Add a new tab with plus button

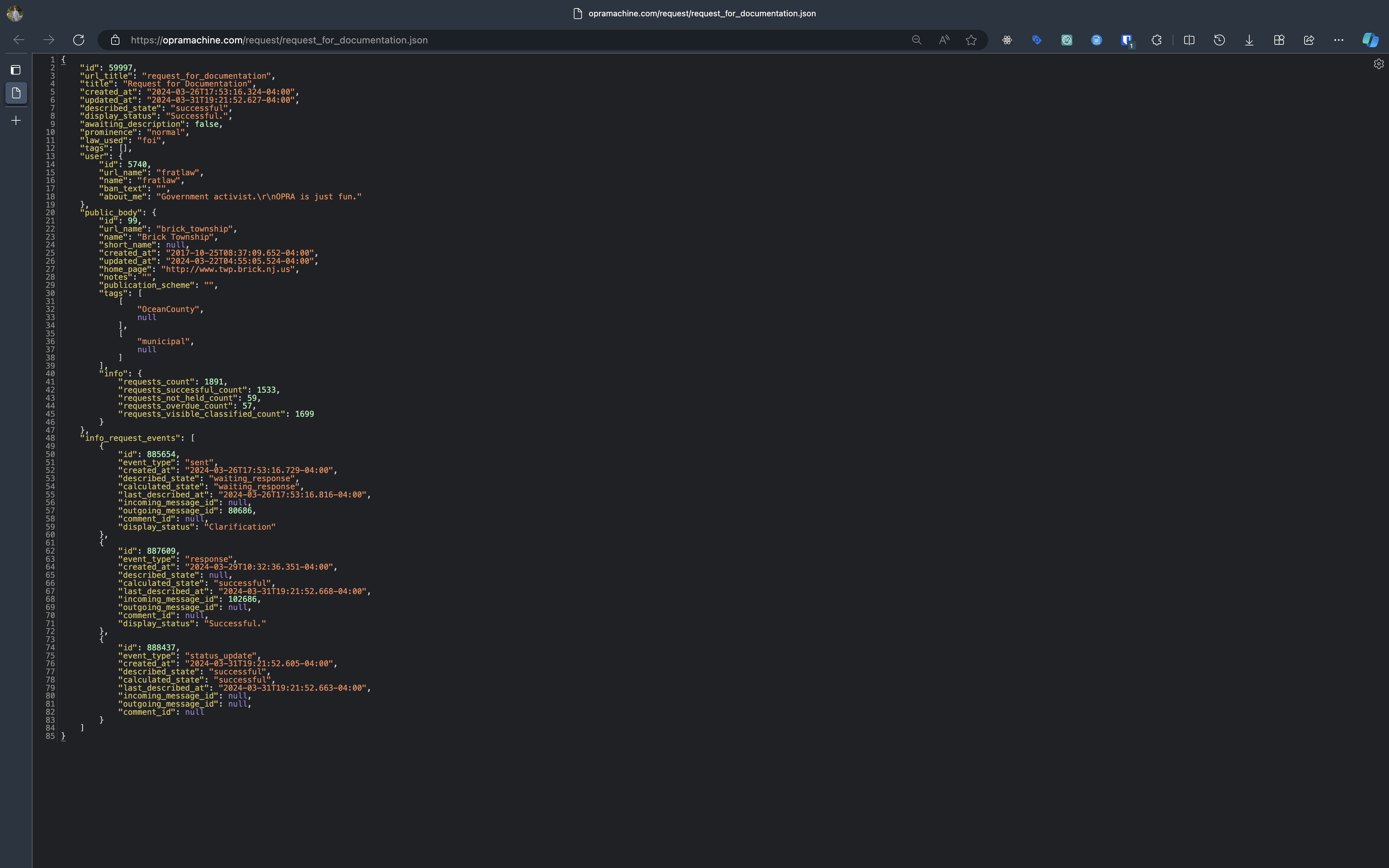click(x=16, y=121)
